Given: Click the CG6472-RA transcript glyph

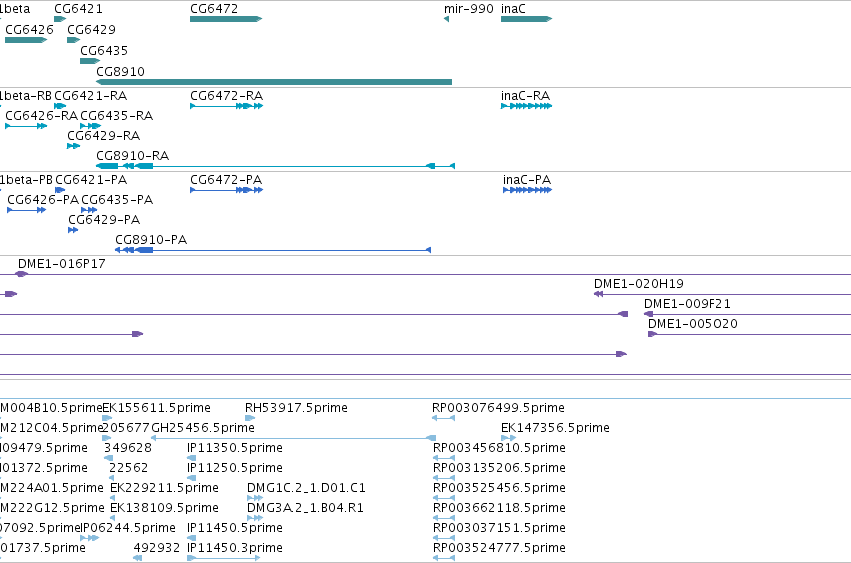Looking at the screenshot, I should [226, 106].
